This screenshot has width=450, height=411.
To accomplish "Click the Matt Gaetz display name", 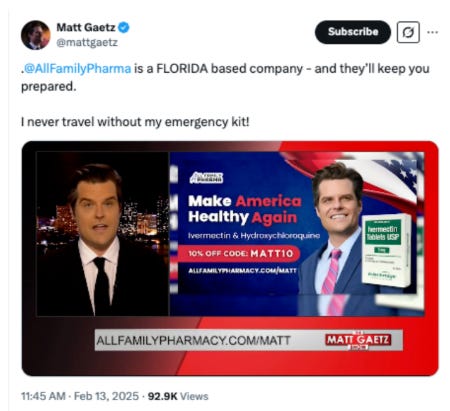I will pos(86,27).
